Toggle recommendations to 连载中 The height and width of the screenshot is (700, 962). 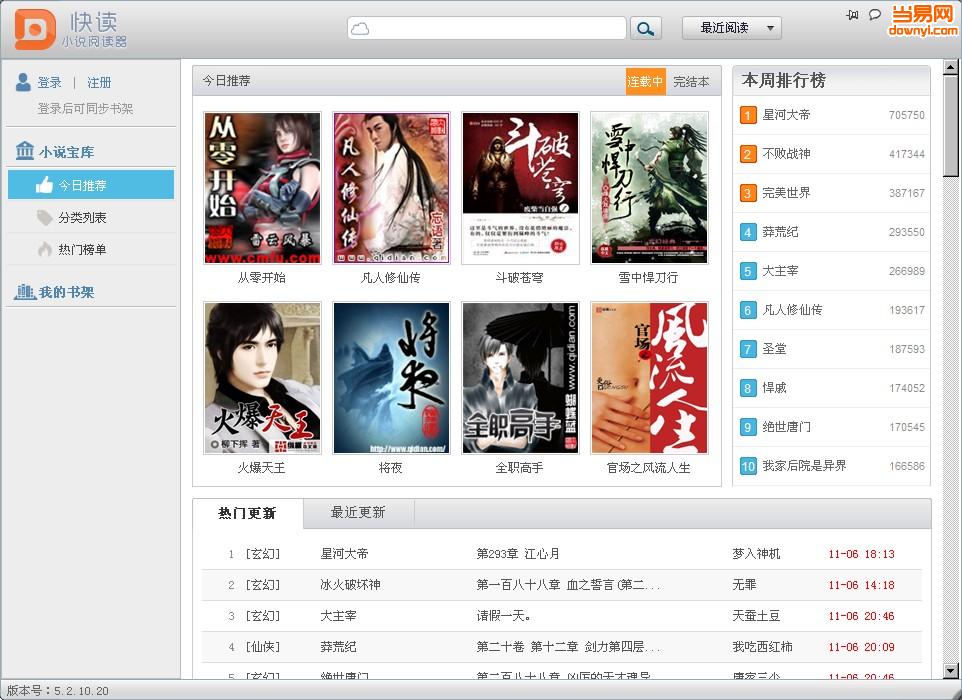(x=645, y=82)
